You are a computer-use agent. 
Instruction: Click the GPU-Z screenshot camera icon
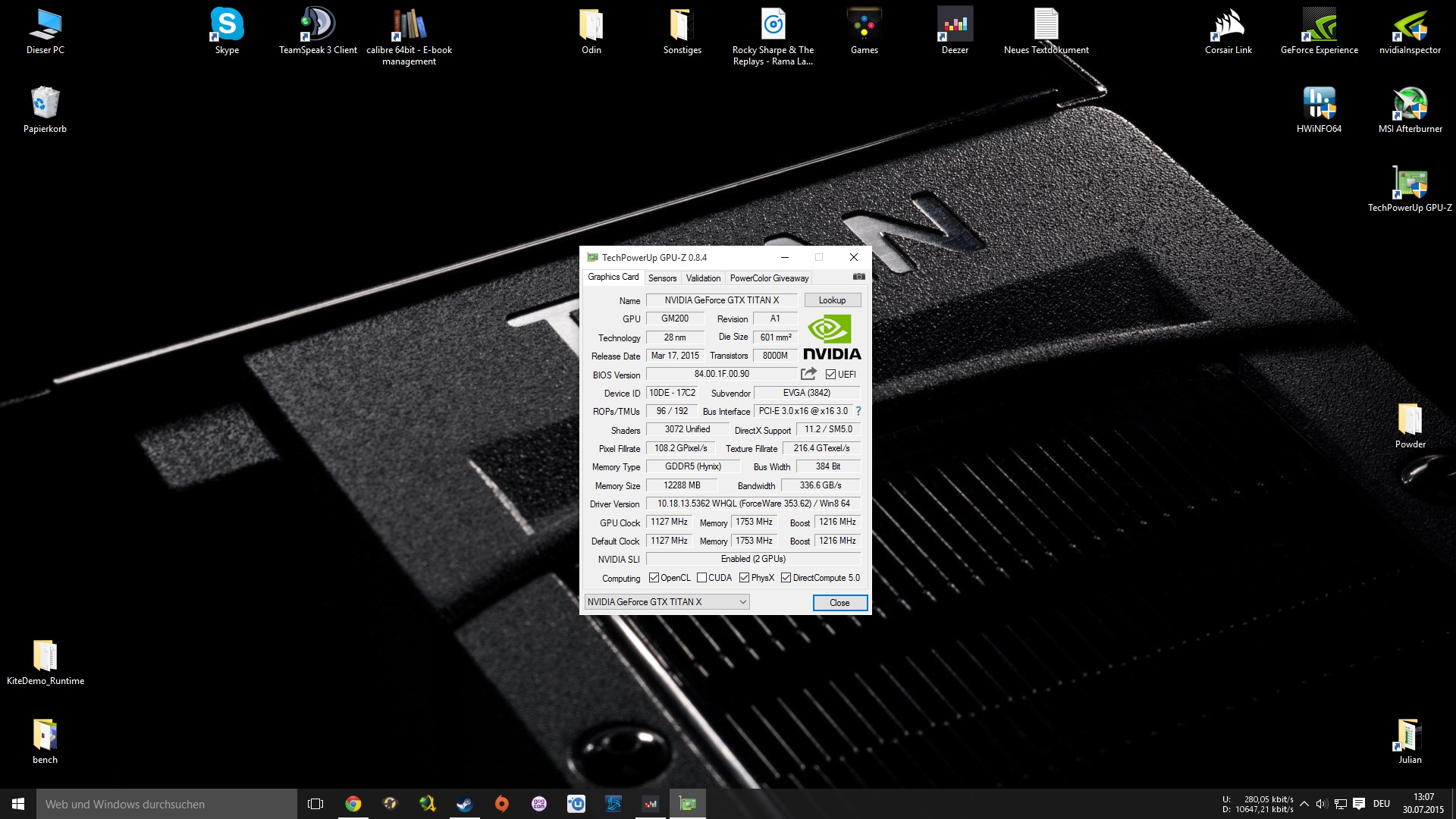[x=858, y=277]
